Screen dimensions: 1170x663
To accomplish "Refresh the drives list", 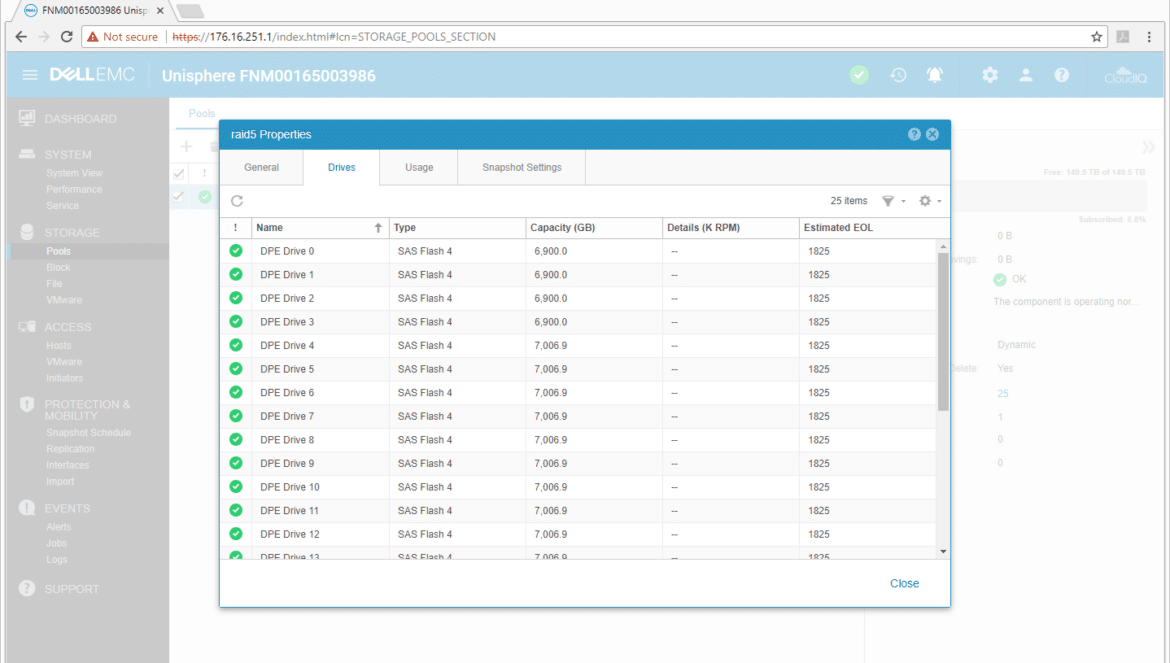I will coord(237,201).
